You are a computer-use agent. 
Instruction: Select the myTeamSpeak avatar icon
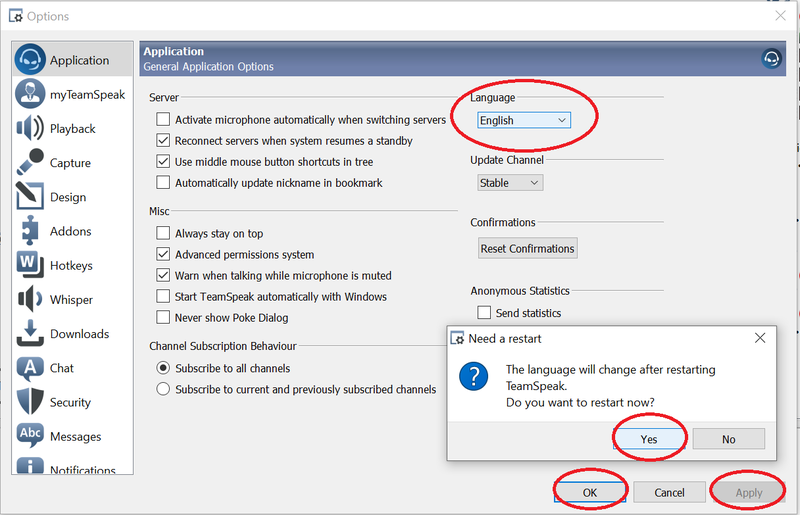point(30,94)
